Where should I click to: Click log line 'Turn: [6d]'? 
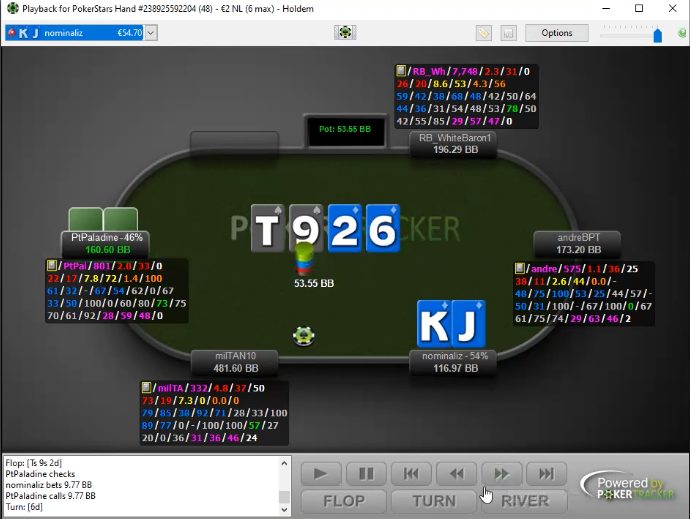(24, 507)
